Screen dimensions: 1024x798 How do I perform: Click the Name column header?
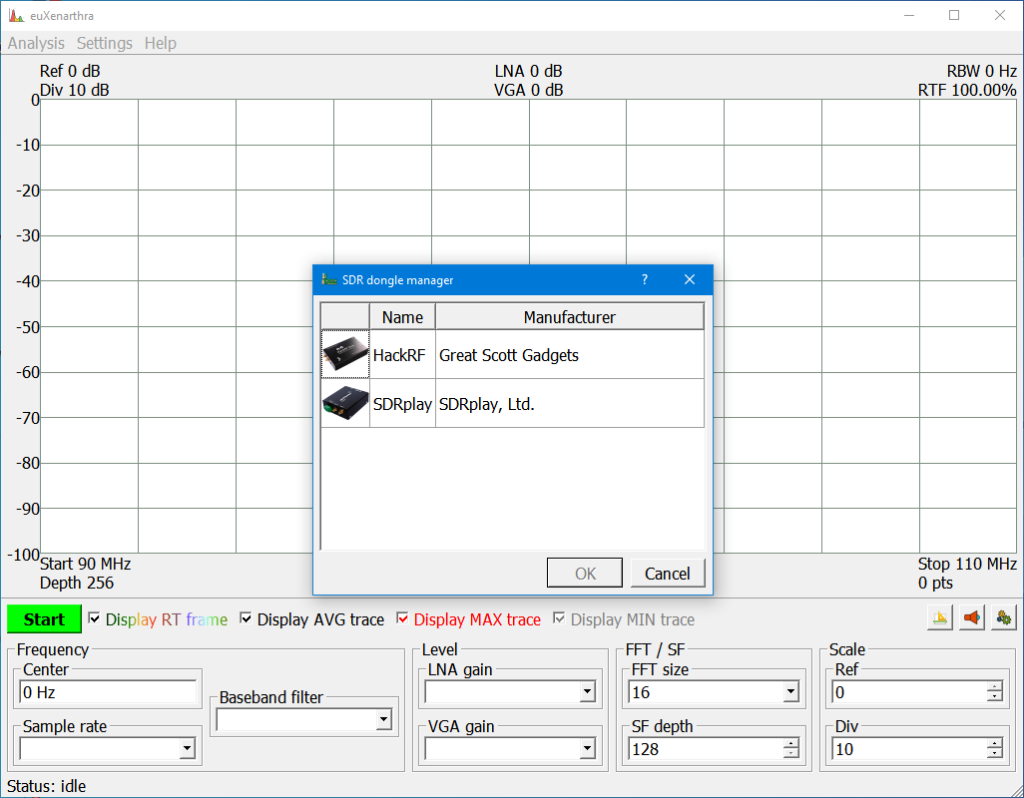click(x=402, y=317)
